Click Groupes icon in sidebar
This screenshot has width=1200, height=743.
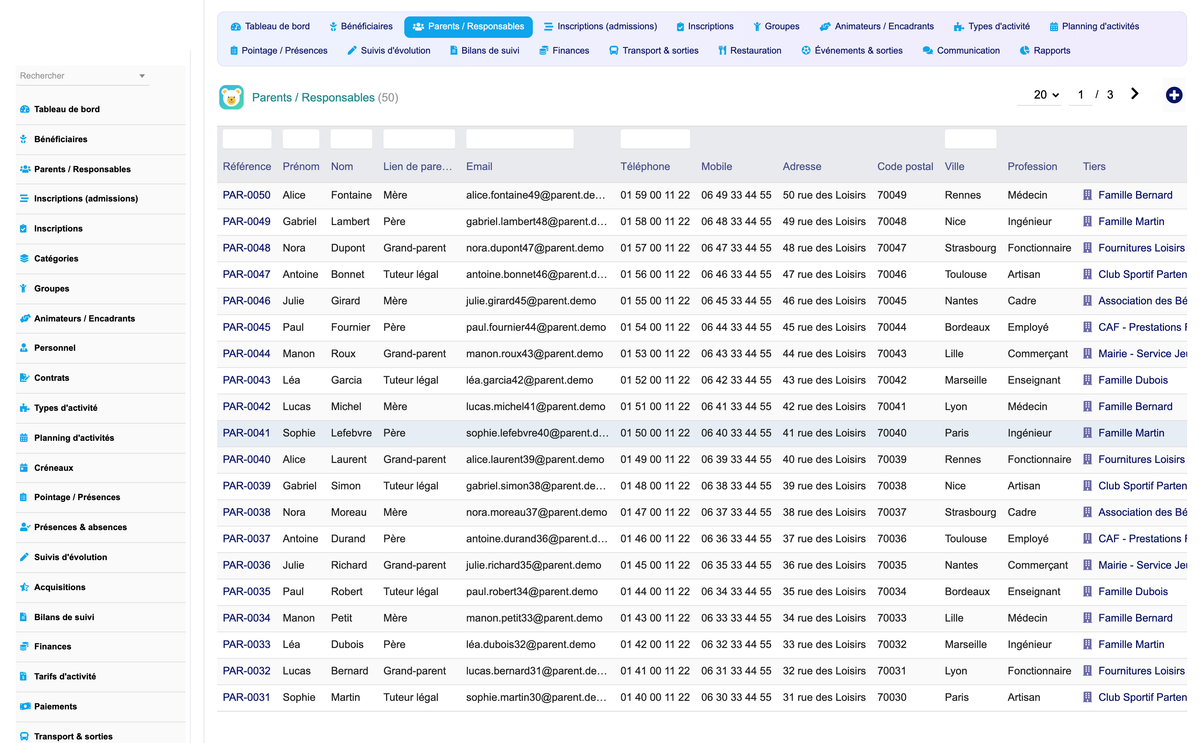tap(24, 288)
